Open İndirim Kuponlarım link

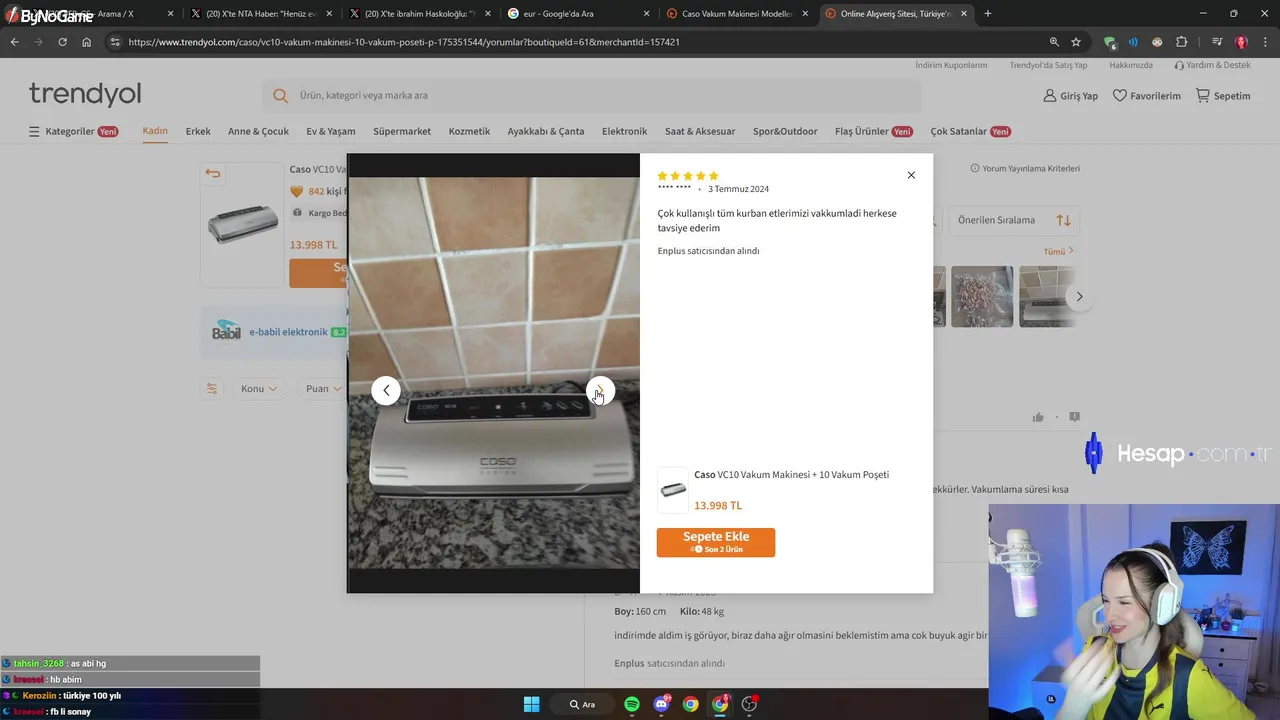[951, 65]
